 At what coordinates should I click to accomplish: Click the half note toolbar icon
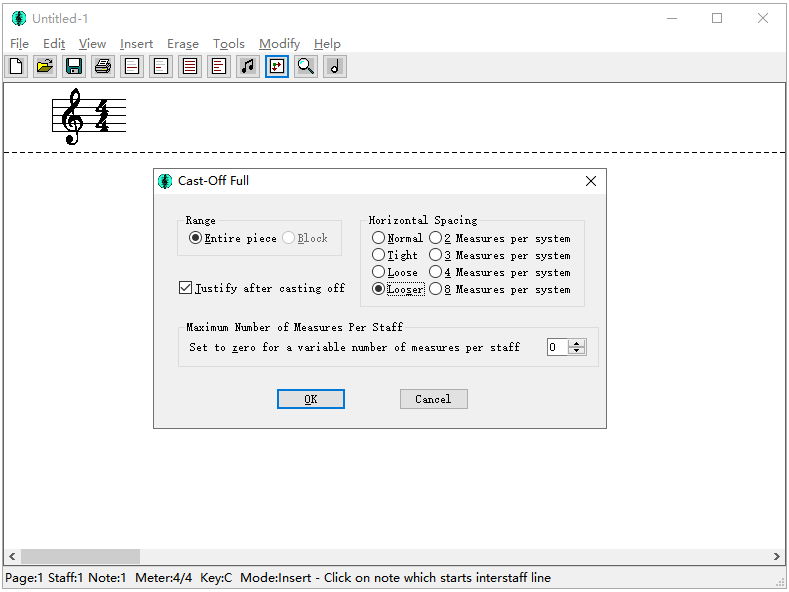(x=335, y=66)
